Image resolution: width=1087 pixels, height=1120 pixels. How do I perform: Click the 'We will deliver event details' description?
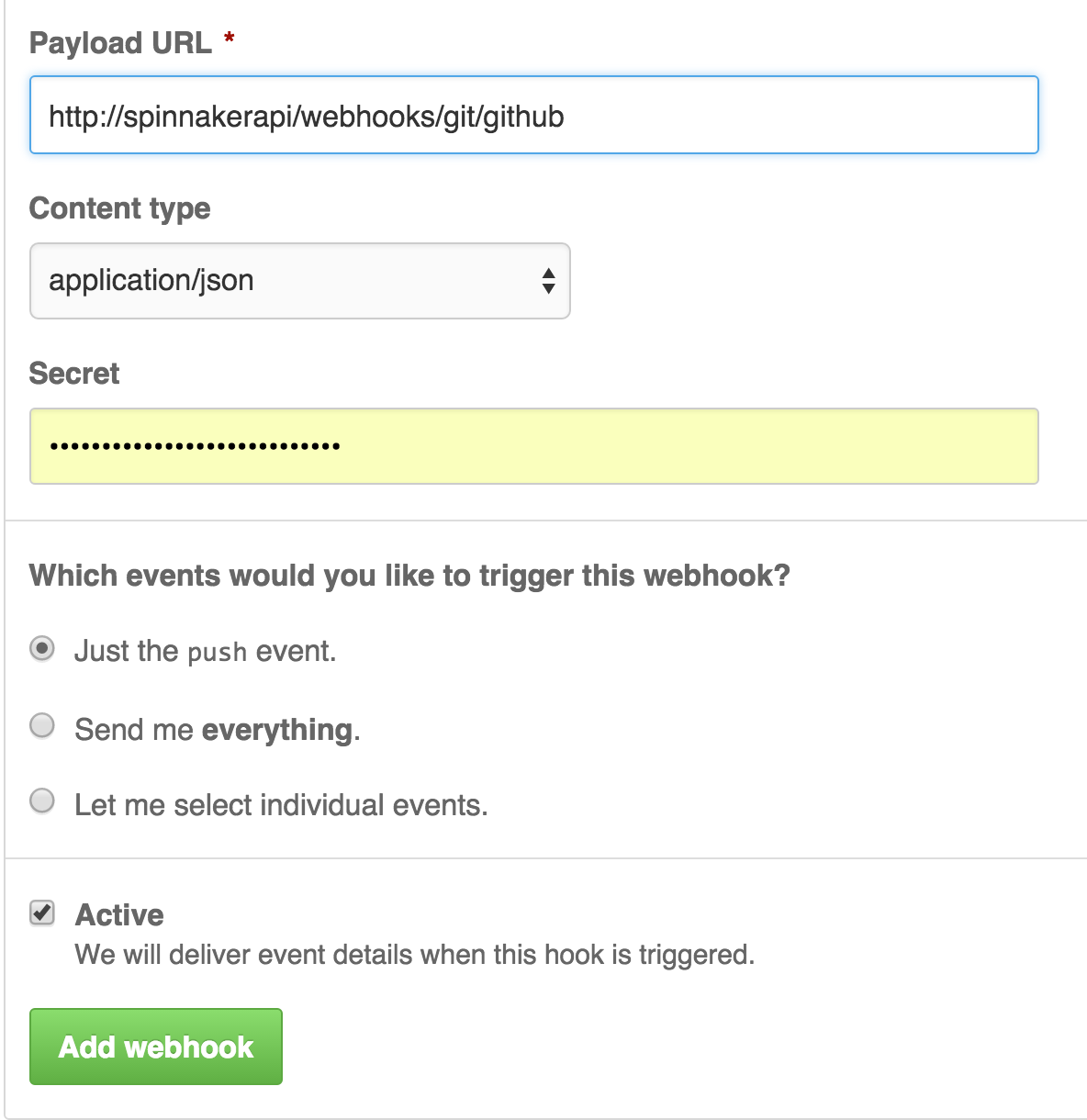coord(415,955)
